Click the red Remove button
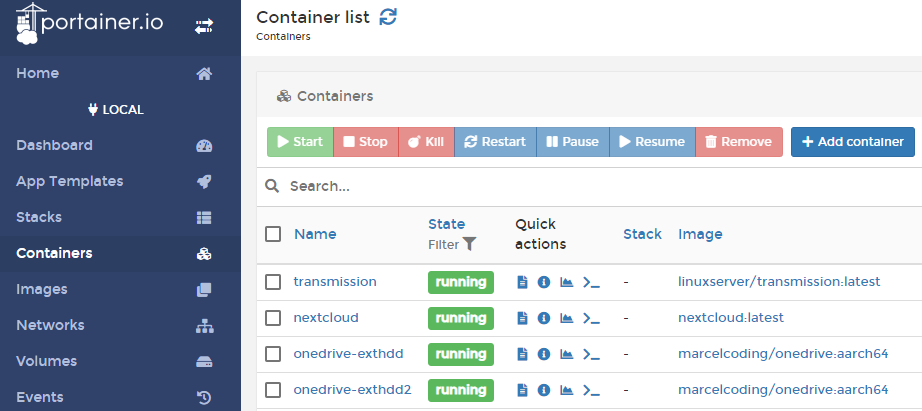This screenshot has height=411, width=922. coord(739,142)
